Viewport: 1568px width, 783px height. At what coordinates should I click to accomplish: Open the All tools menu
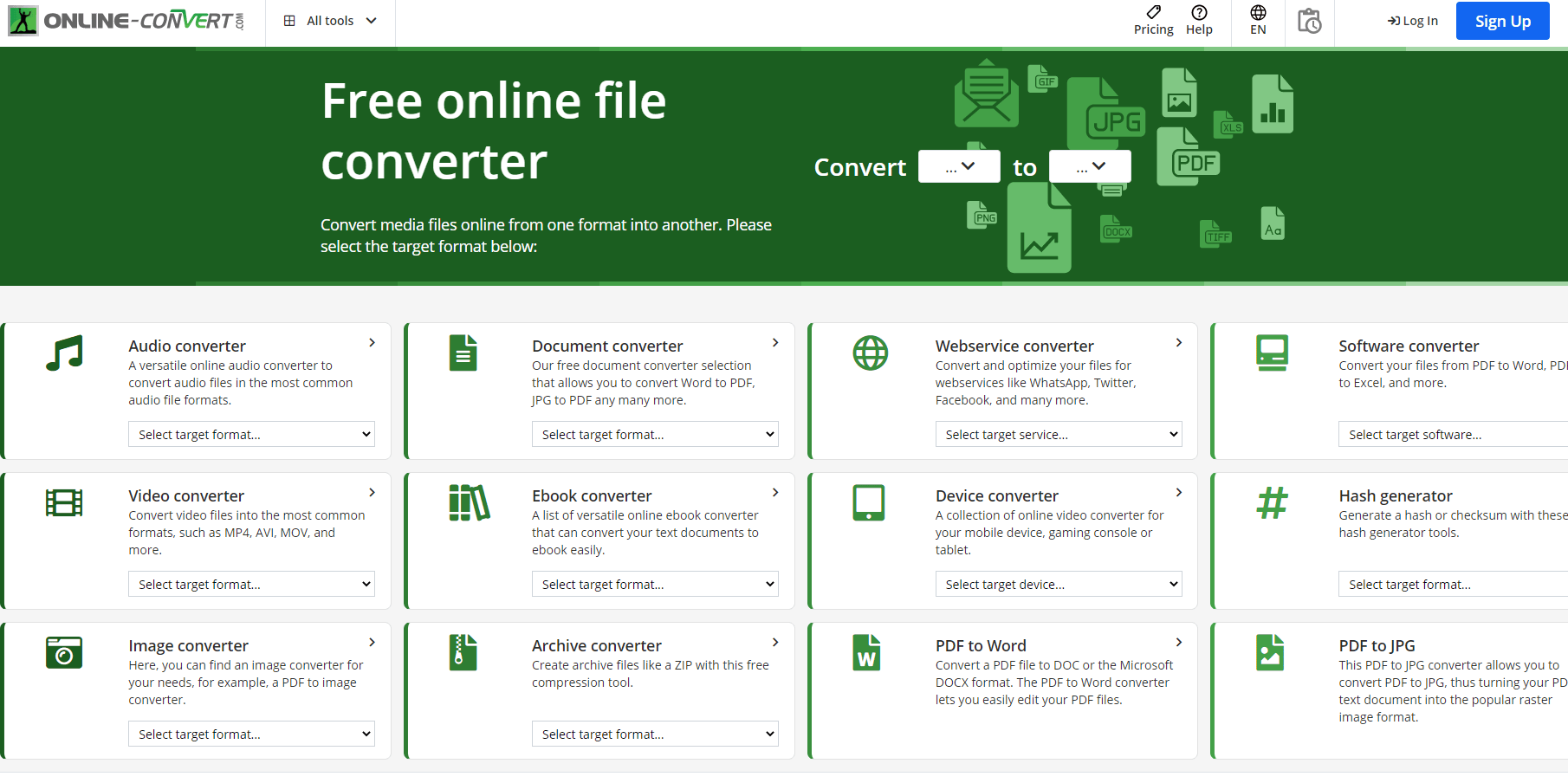click(330, 21)
